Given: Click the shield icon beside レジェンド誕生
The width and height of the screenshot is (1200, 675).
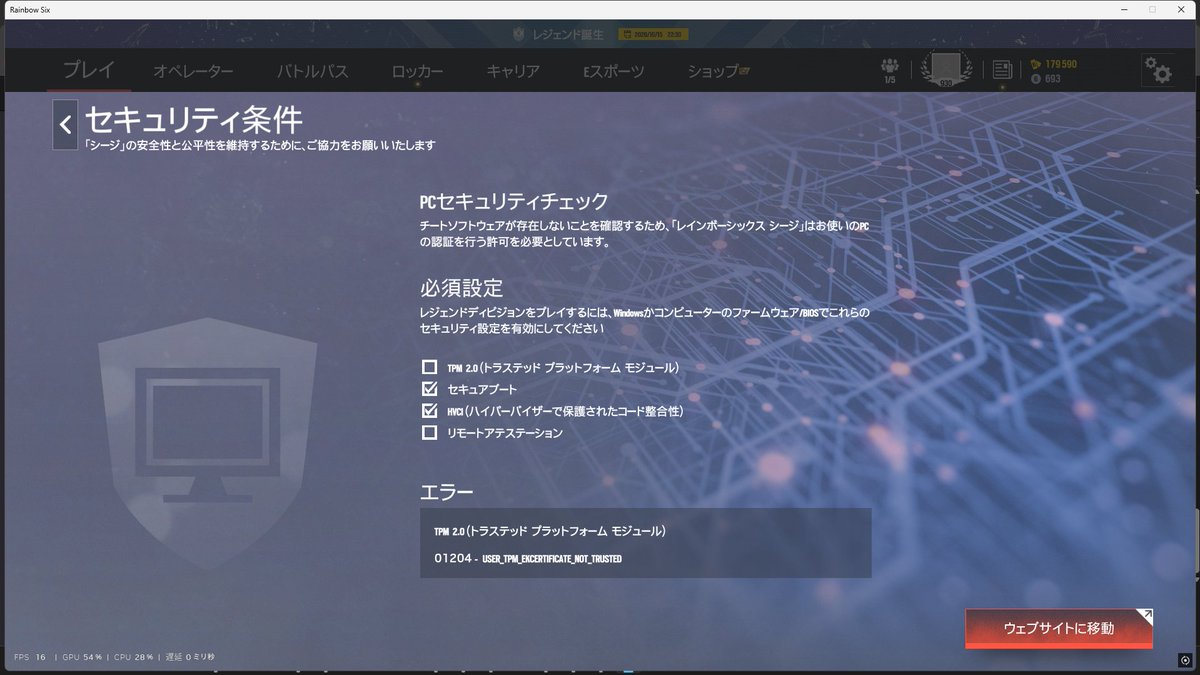Looking at the screenshot, I should point(519,34).
